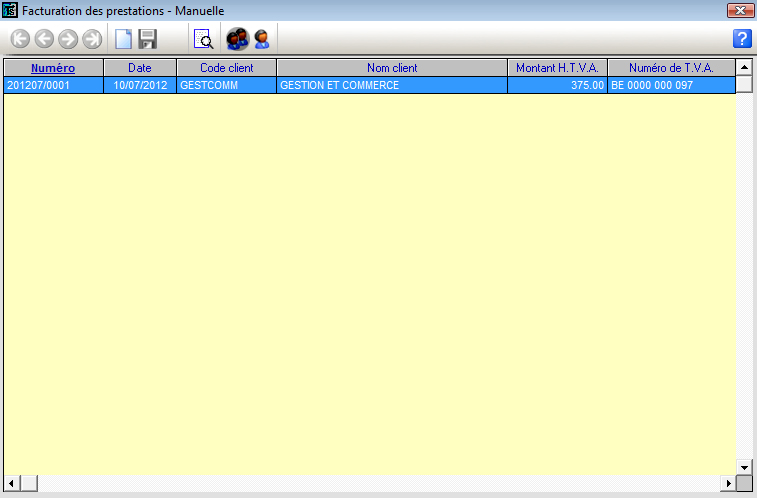Go to the previous record arrow

(x=44, y=39)
